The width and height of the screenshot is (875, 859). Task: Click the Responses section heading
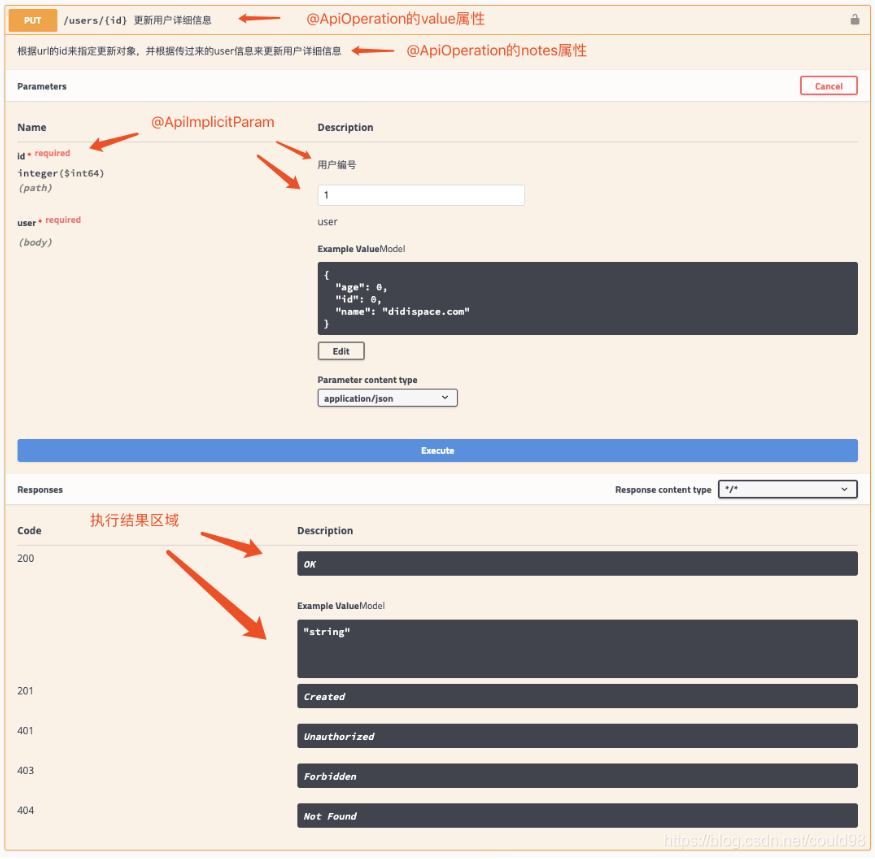[x=40, y=490]
